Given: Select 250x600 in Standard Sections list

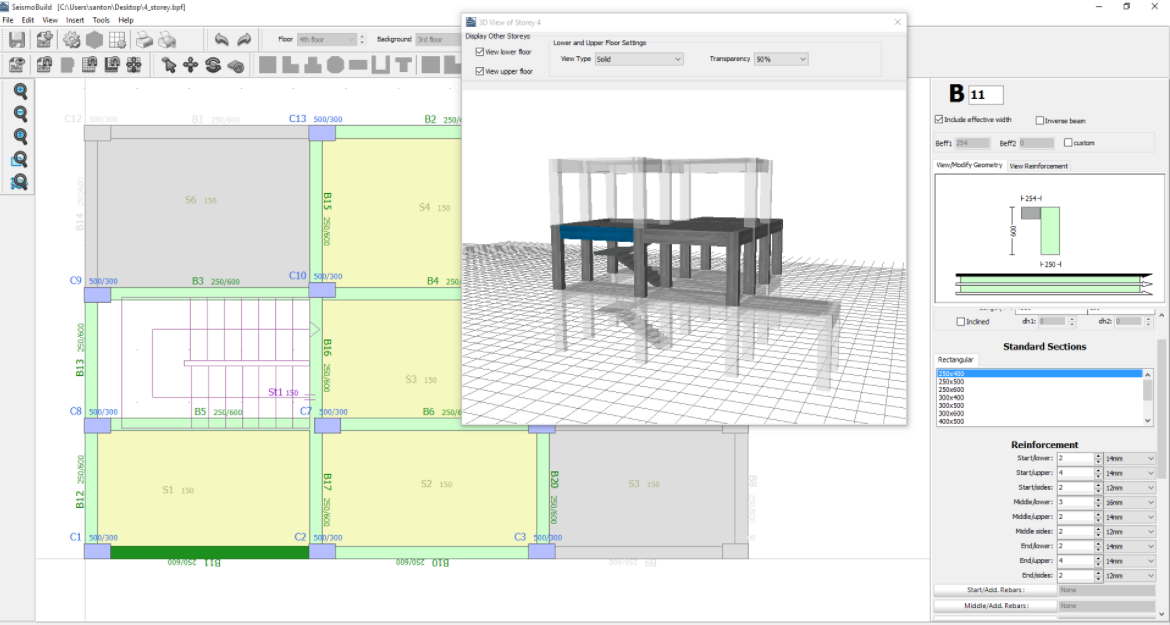Looking at the screenshot, I should pyautogui.click(x=952, y=389).
